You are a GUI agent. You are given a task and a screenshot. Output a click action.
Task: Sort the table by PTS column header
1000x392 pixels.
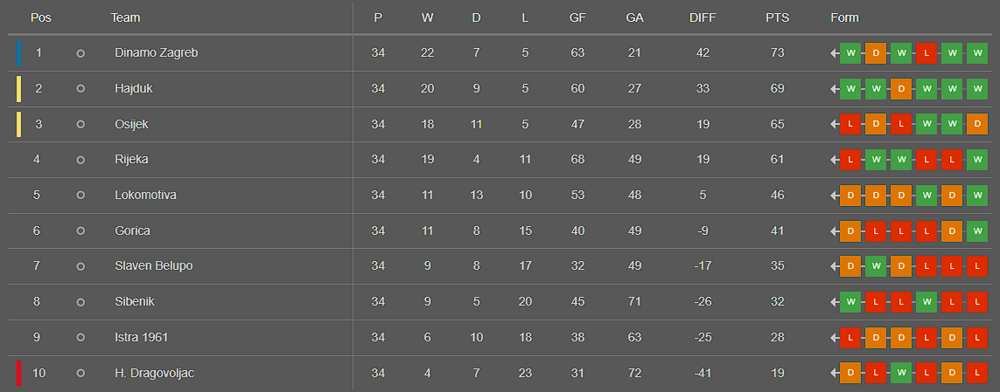(777, 18)
